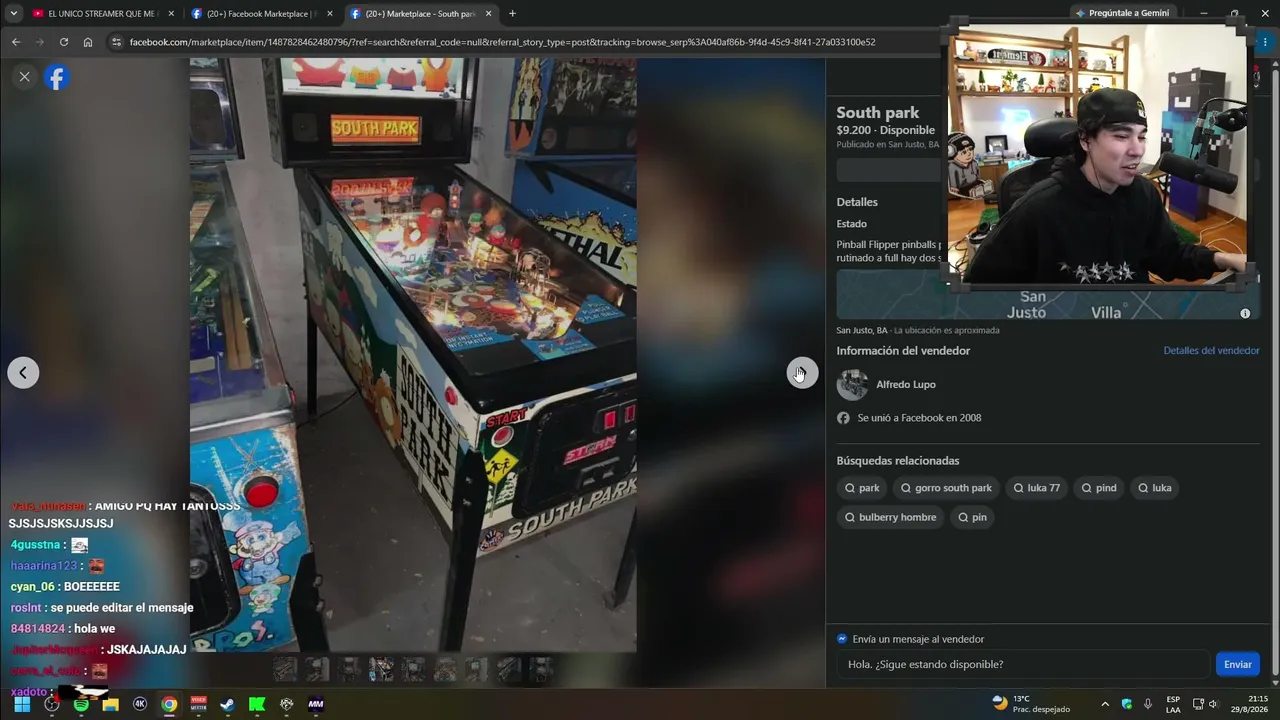Viewport: 1280px width, 720px height.
Task: Change the ESP LAA input language
Action: (1173, 704)
